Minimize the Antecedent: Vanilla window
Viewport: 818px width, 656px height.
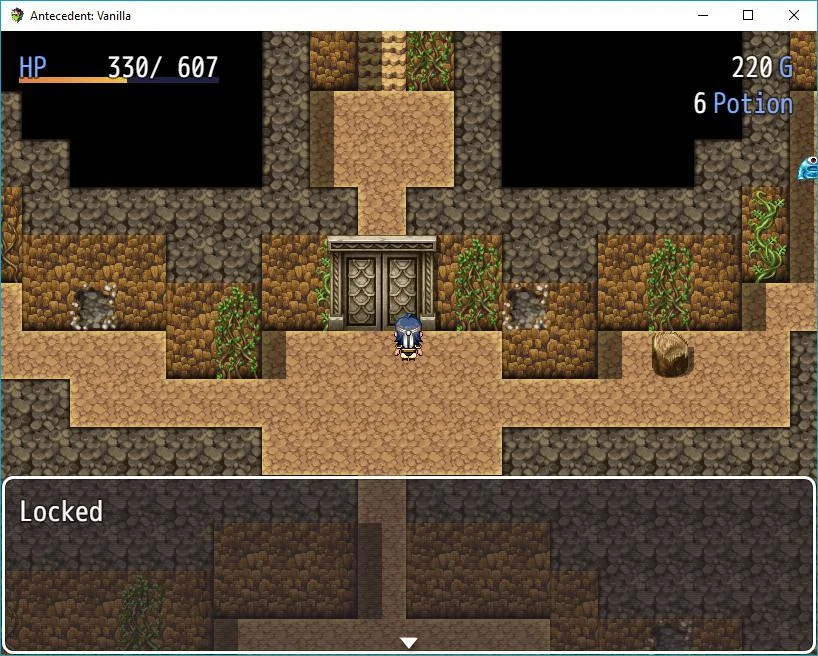[703, 15]
